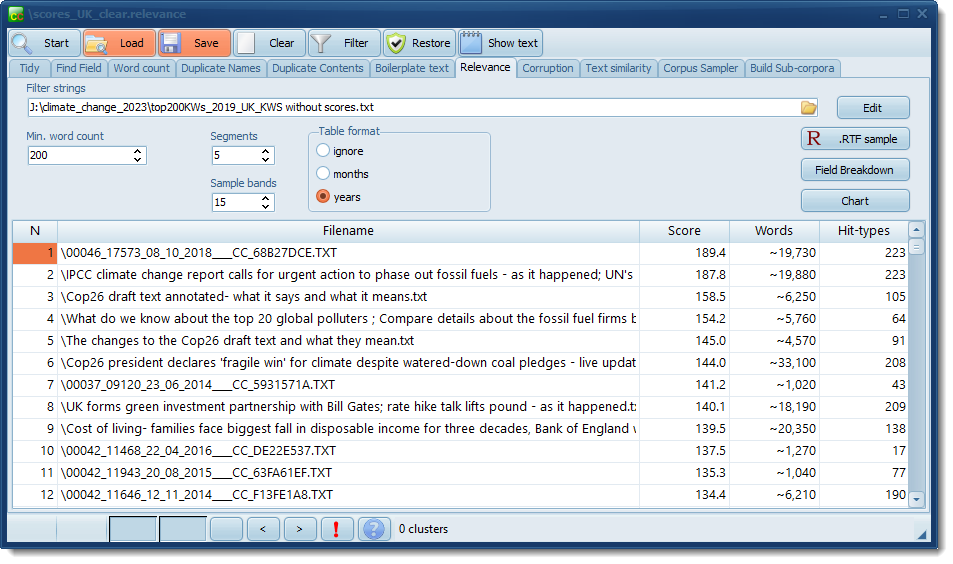
Task: Switch to the Corruption tab
Action: click(x=548, y=68)
